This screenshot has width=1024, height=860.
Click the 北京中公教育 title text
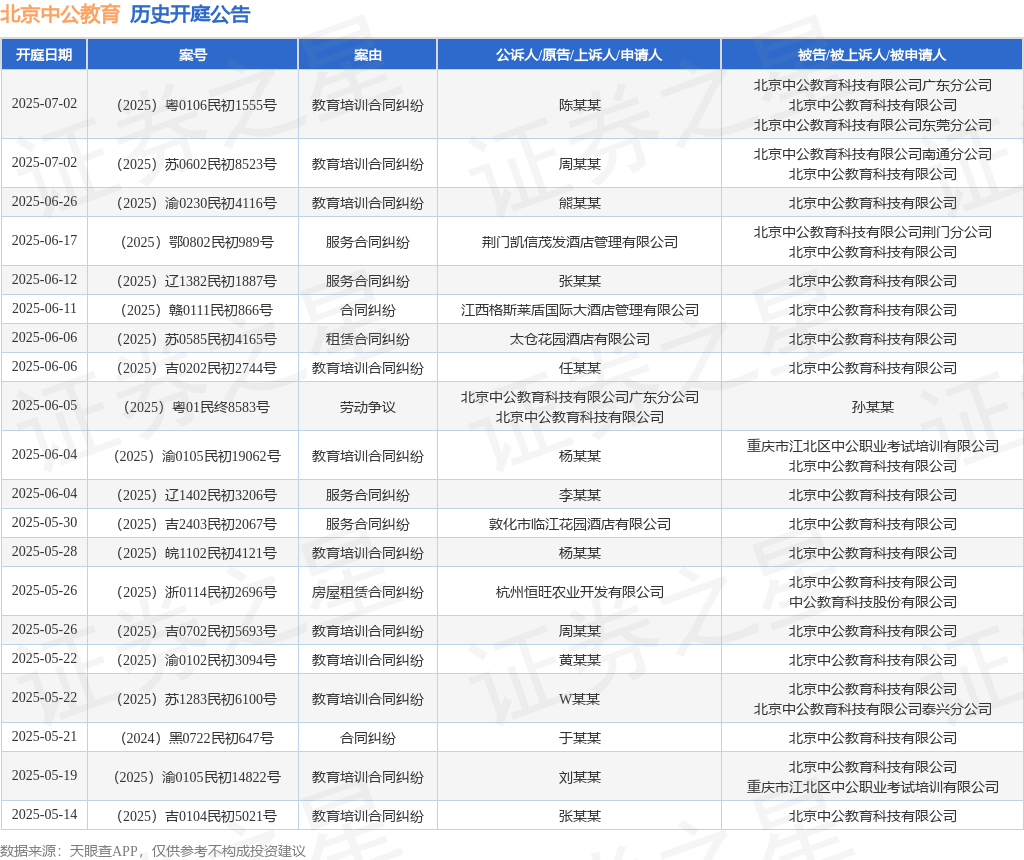(60, 14)
